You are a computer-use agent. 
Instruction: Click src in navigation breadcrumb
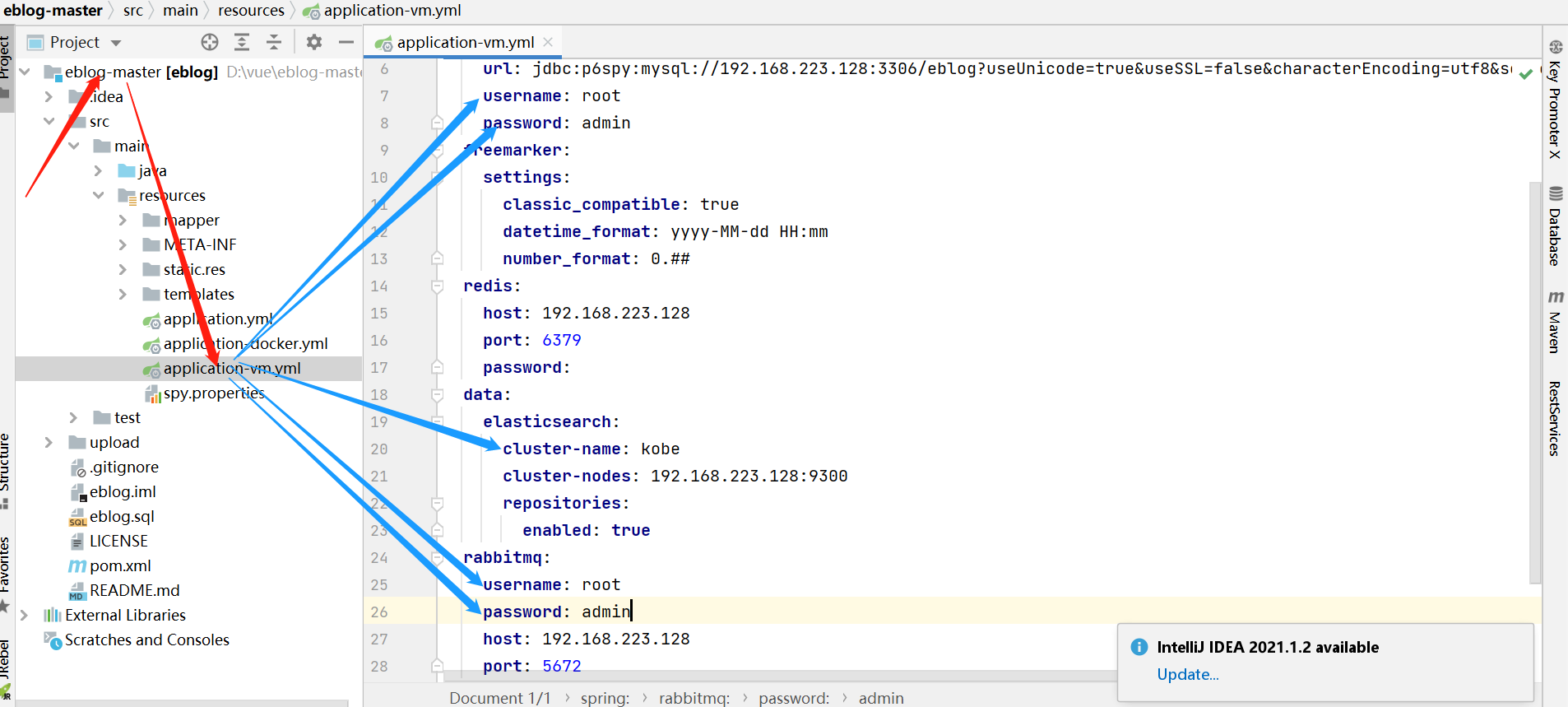pyautogui.click(x=133, y=11)
